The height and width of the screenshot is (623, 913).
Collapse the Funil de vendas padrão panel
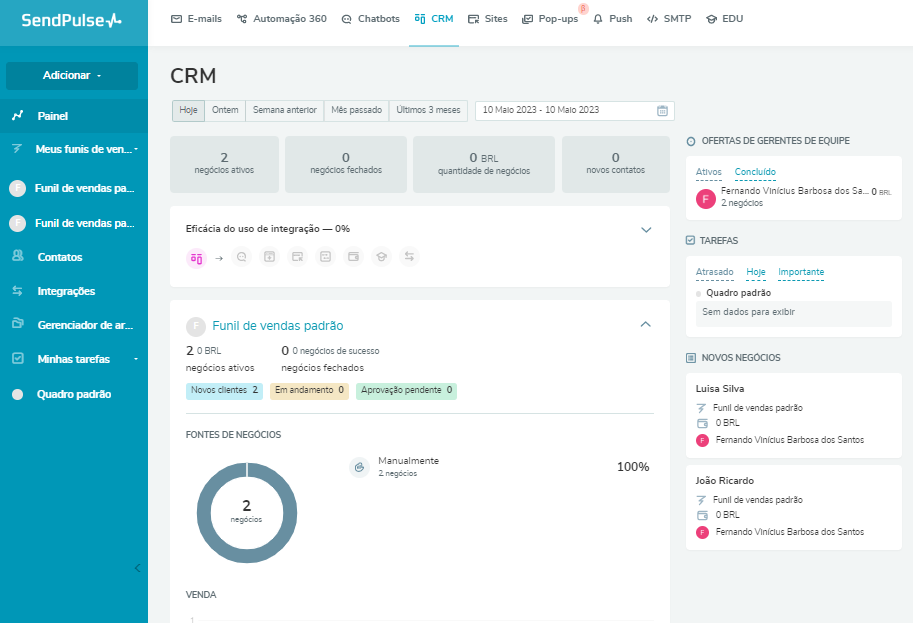[646, 324]
